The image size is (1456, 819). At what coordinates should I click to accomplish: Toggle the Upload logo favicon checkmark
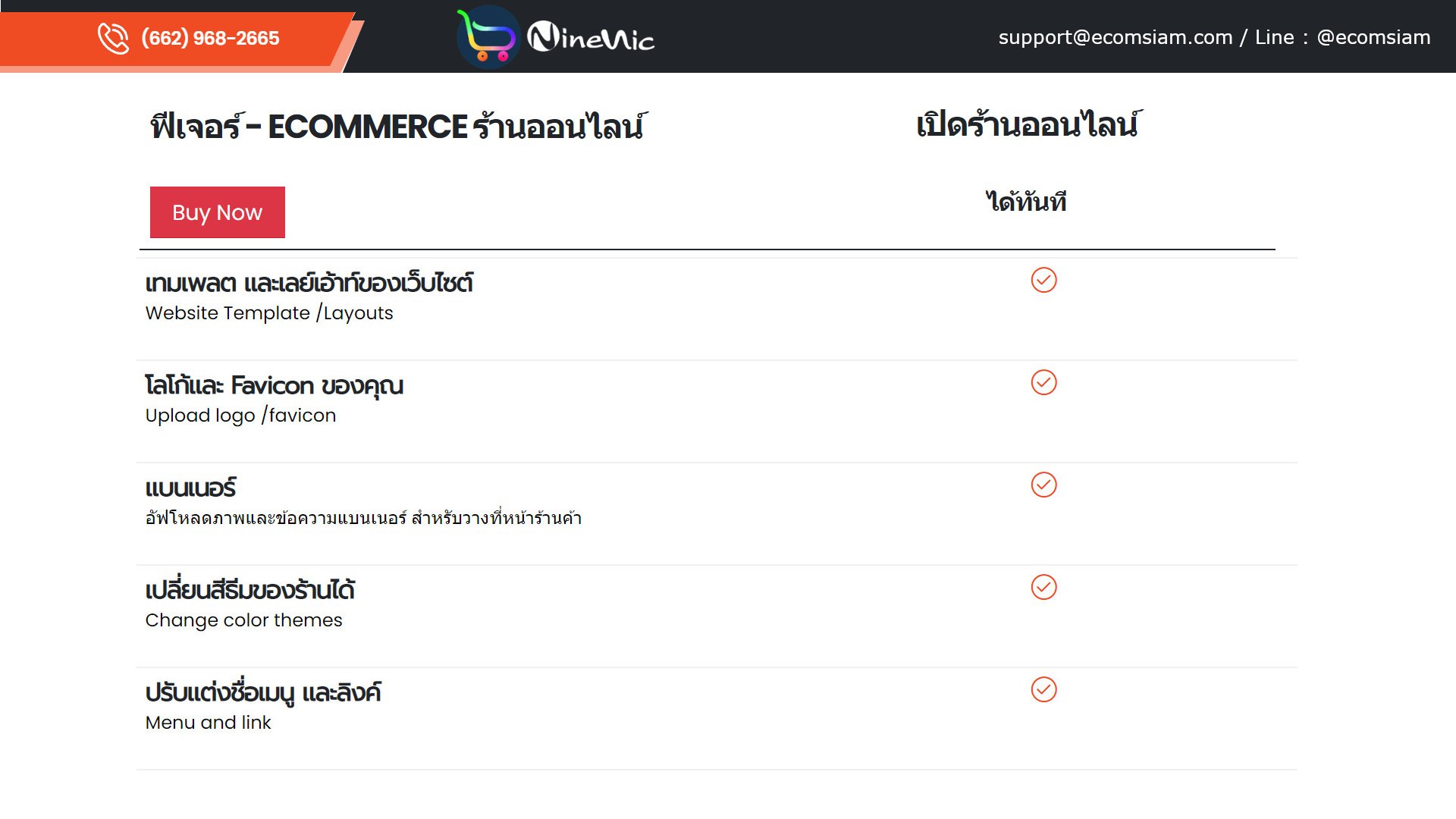tap(1044, 382)
